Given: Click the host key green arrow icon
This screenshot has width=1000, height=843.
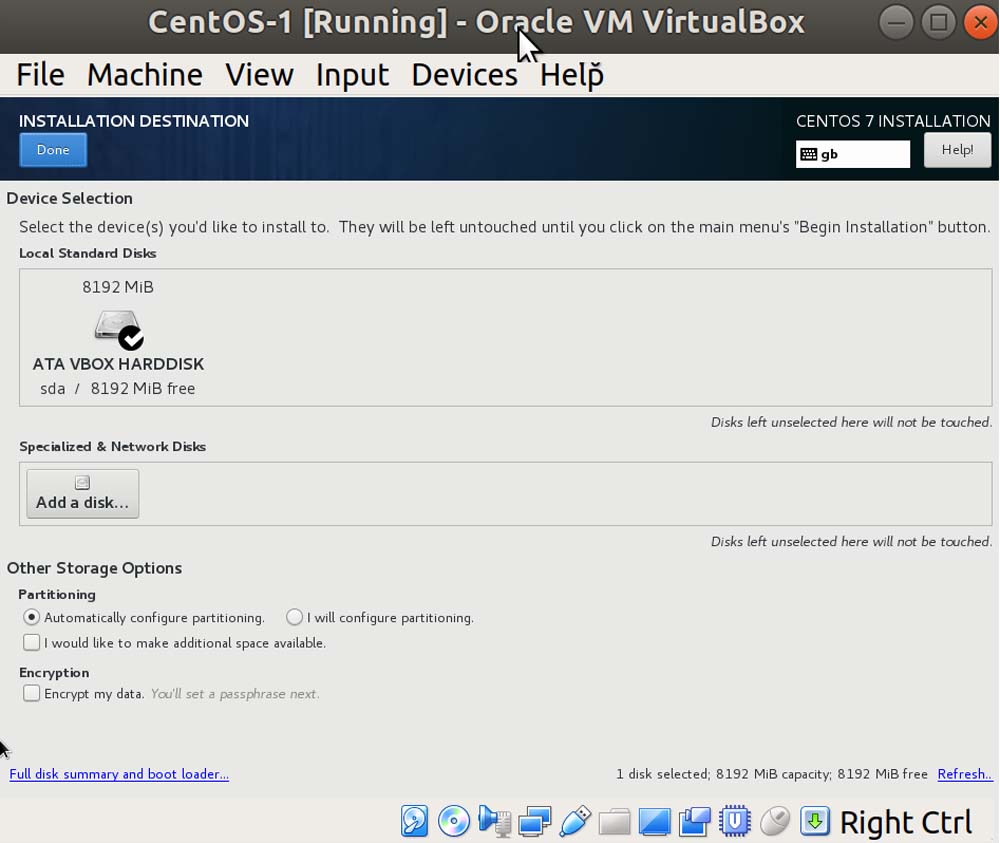Looking at the screenshot, I should tap(814, 821).
